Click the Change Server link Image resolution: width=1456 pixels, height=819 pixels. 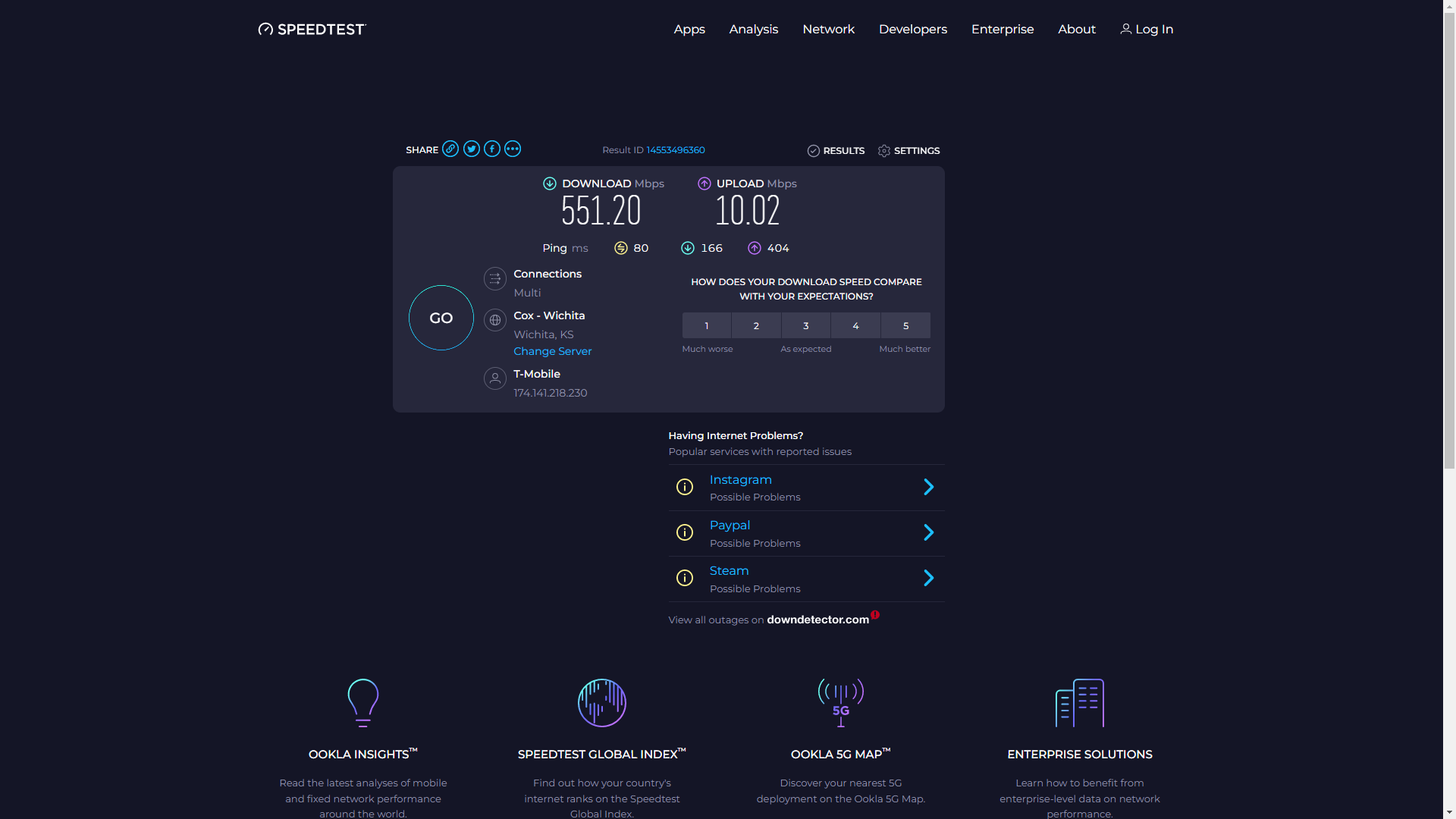[552, 351]
